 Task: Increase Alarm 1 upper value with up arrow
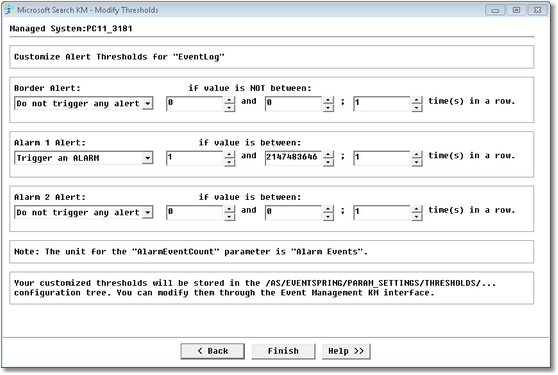pos(328,154)
